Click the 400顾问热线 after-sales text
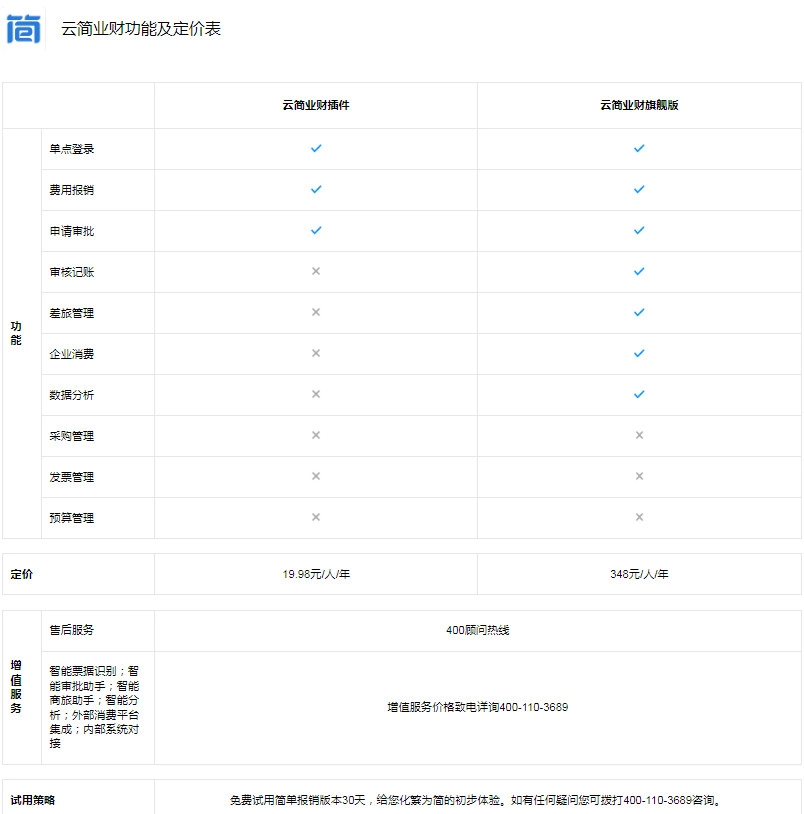Screen dimensions: 804x814 (x=477, y=630)
